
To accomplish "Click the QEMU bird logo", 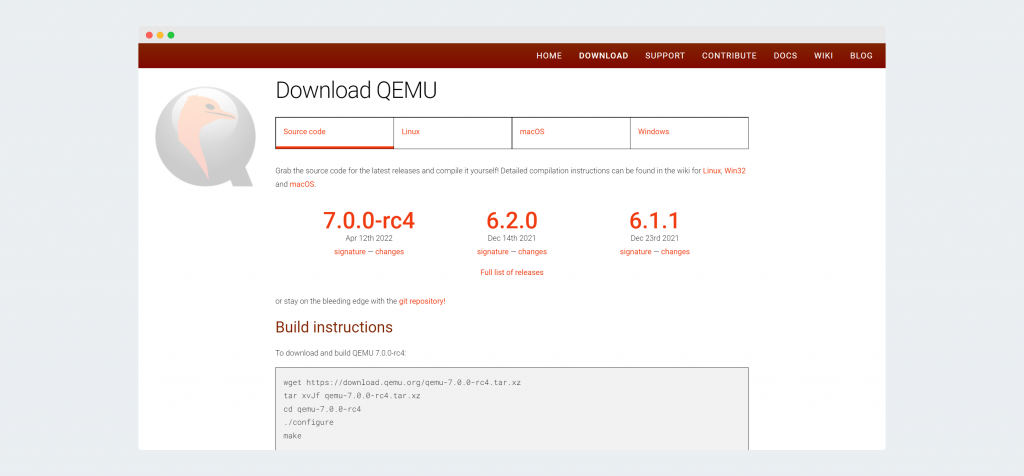I will pos(204,136).
